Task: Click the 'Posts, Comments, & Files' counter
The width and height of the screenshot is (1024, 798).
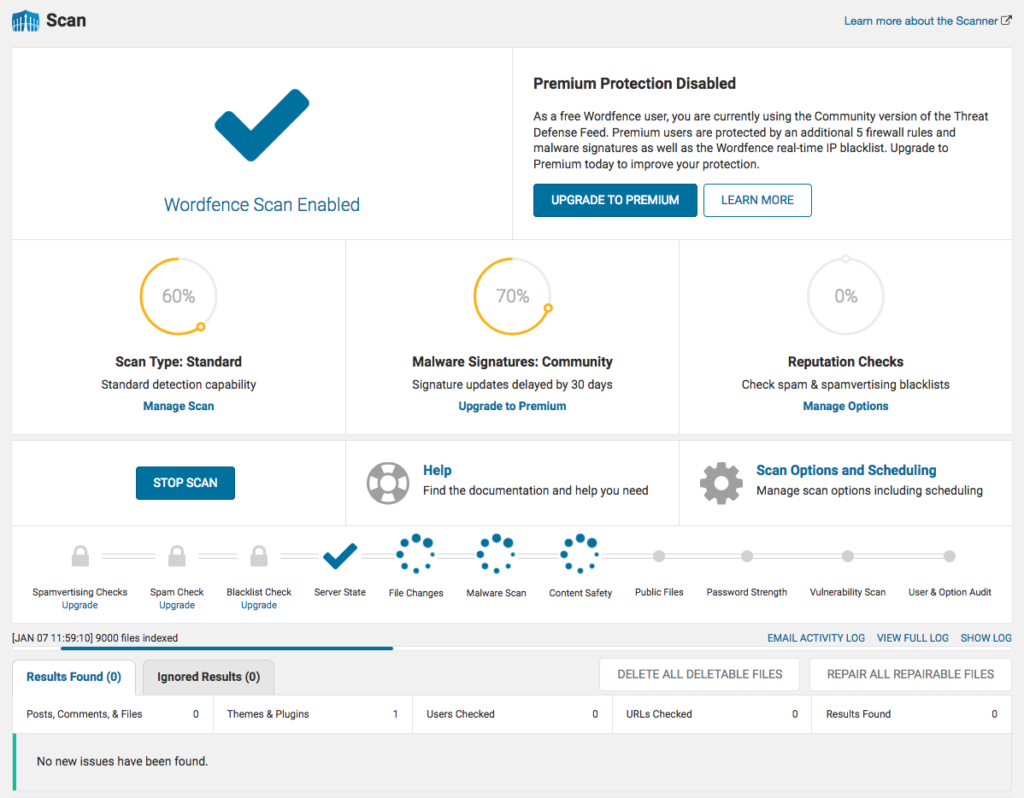Action: pos(113,714)
